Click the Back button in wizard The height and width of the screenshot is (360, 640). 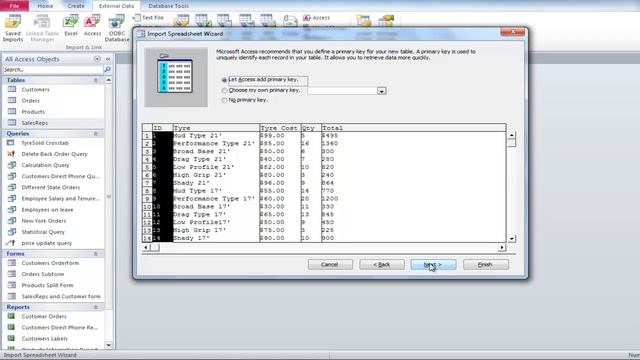(382, 264)
